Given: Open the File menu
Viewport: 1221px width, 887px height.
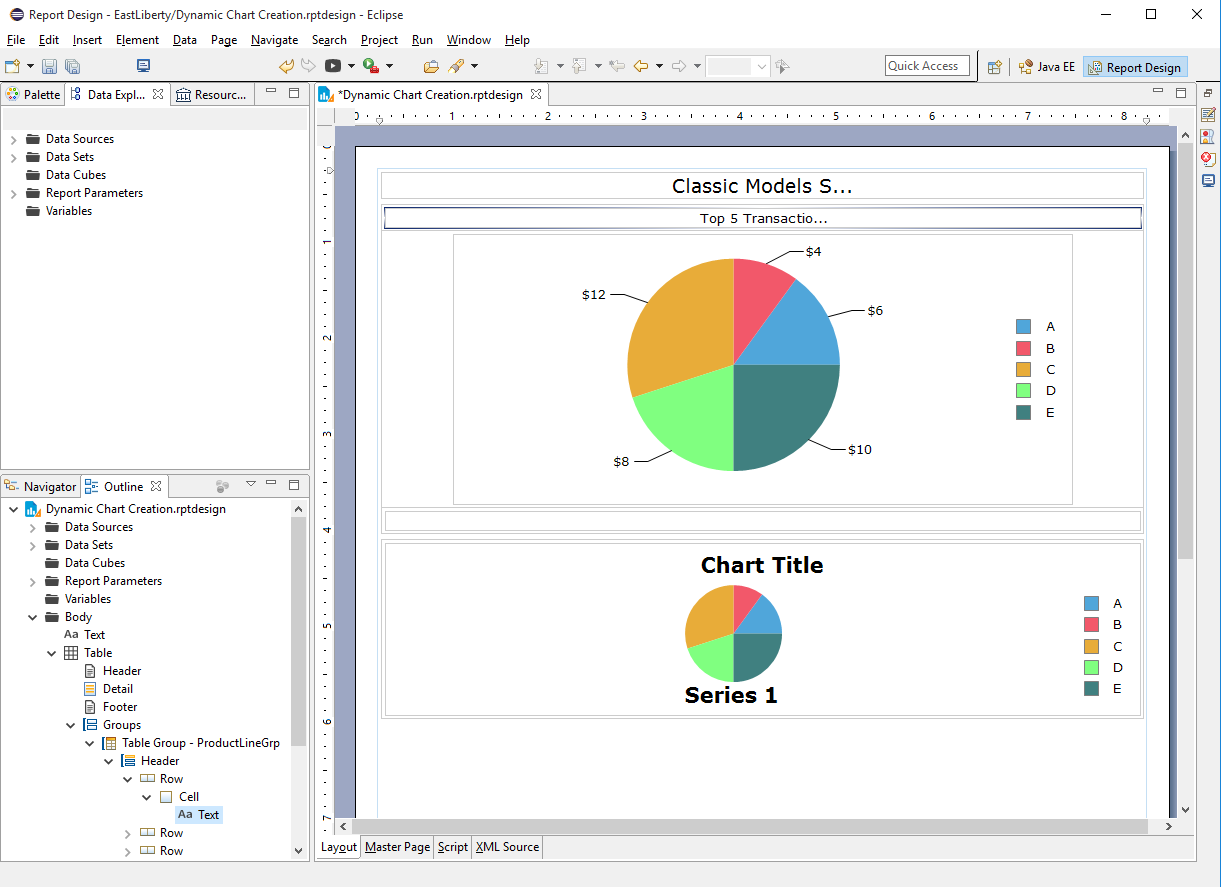Looking at the screenshot, I should point(16,40).
